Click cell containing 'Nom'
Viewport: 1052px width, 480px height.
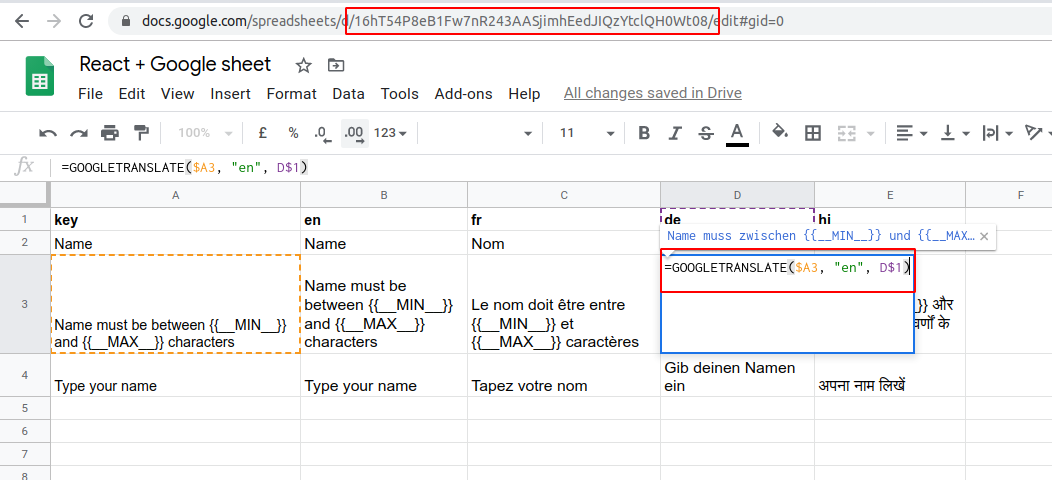pos(564,243)
